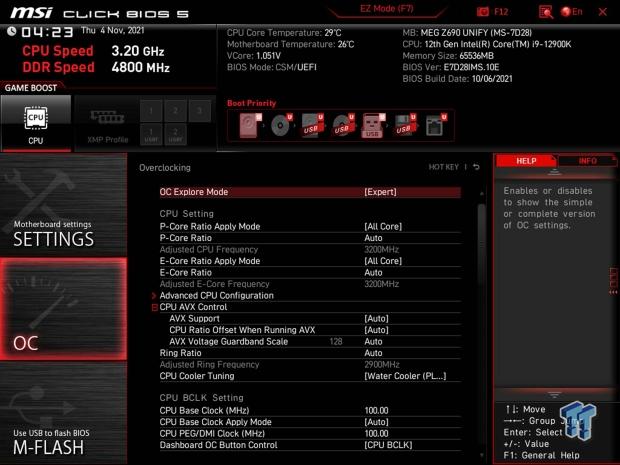Click the GAME BOOST label
The width and height of the screenshot is (620, 465).
[31, 88]
